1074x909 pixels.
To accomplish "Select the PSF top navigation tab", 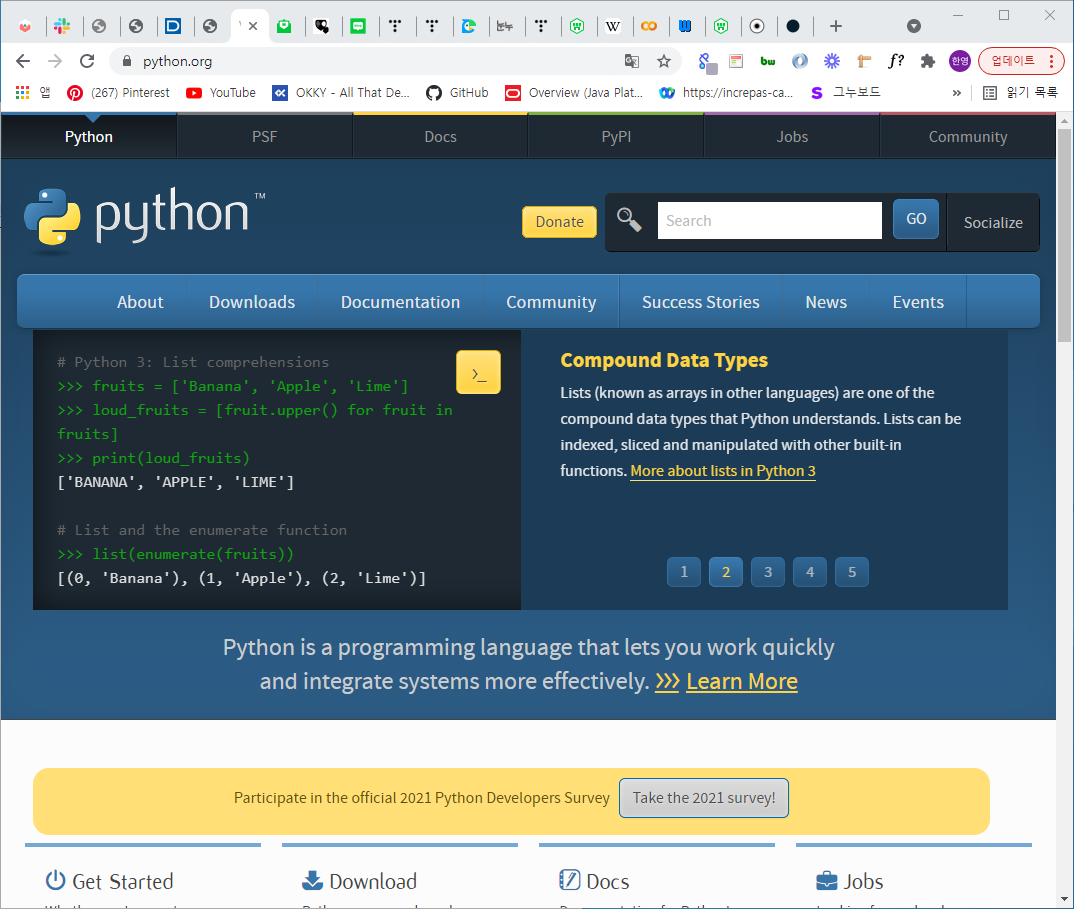I will 264,137.
